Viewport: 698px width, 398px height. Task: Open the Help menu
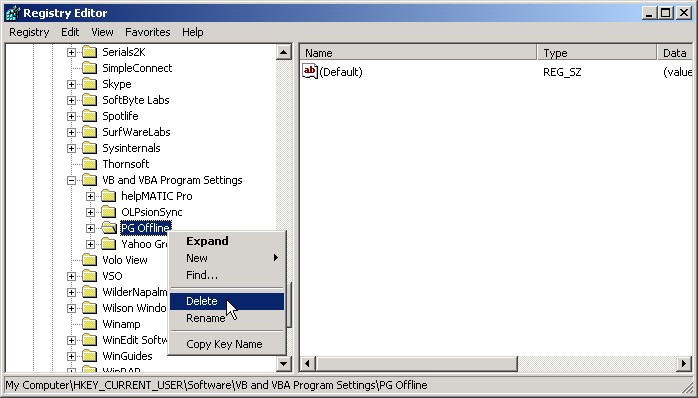193,32
